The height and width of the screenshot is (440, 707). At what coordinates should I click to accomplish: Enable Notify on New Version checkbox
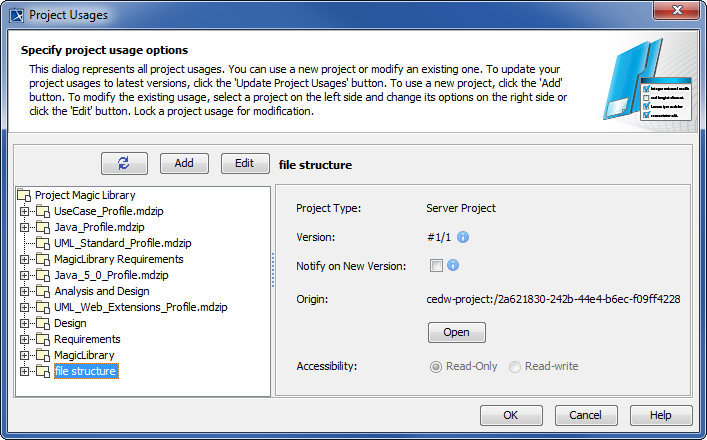point(436,265)
